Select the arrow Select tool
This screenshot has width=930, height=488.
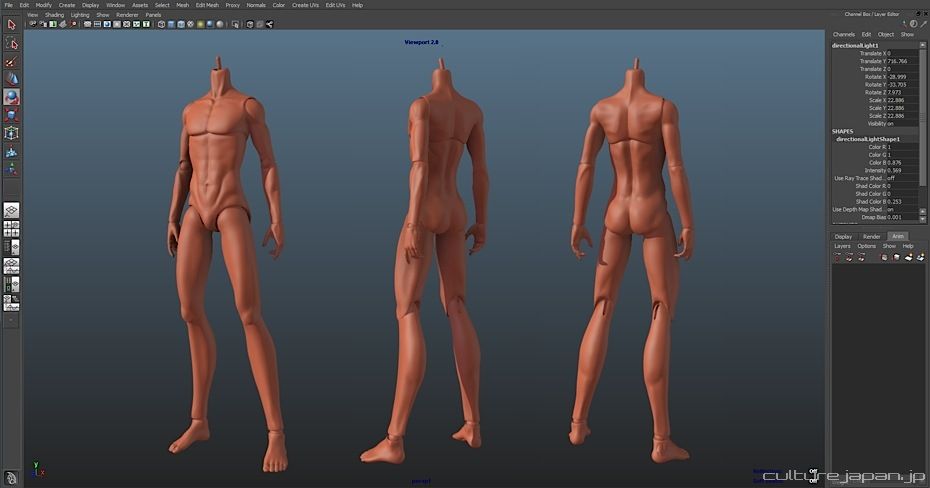pos(11,25)
